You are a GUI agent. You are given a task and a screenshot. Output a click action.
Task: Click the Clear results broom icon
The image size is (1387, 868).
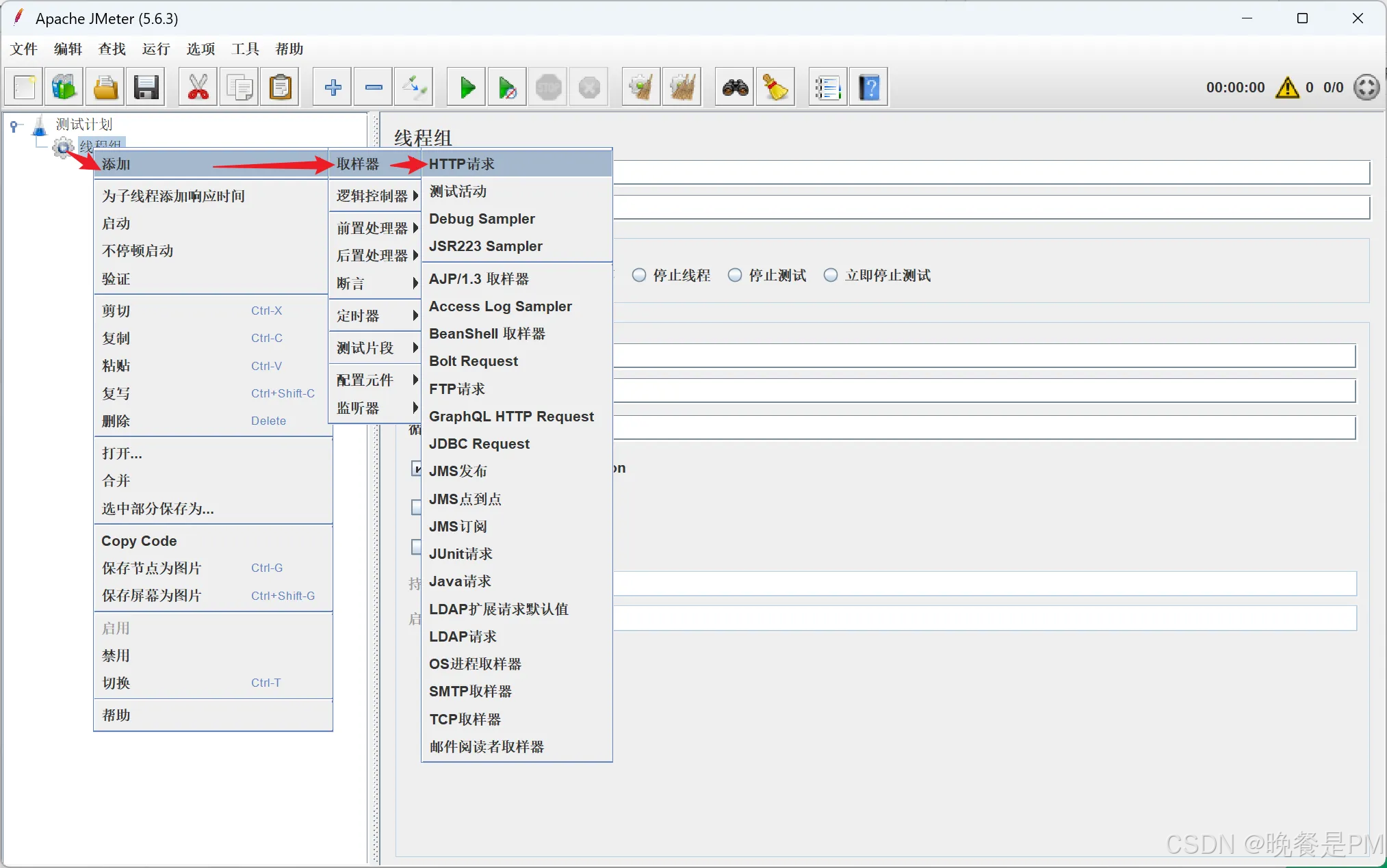click(641, 87)
